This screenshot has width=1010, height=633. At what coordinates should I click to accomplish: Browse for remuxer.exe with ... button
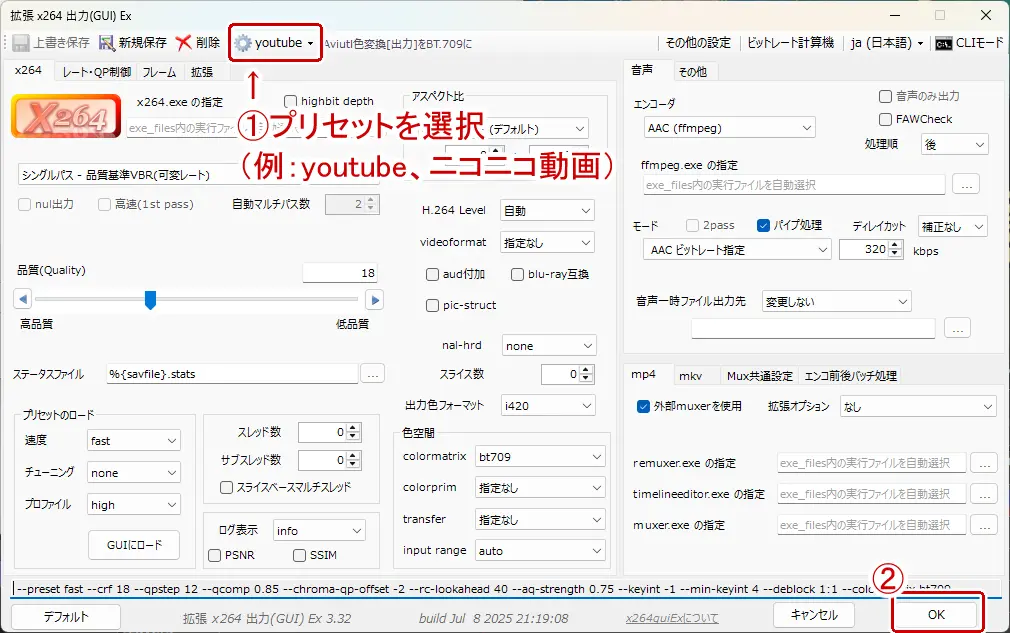point(984,463)
